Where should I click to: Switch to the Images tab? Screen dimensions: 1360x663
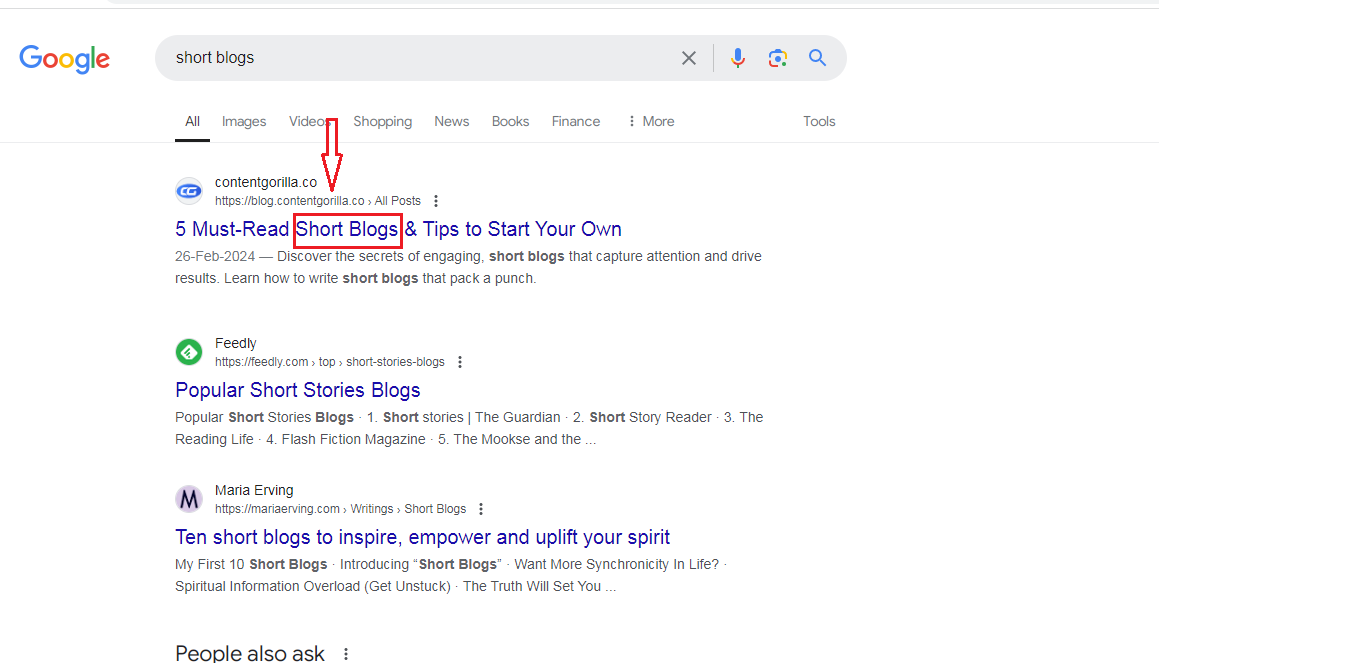pos(244,121)
